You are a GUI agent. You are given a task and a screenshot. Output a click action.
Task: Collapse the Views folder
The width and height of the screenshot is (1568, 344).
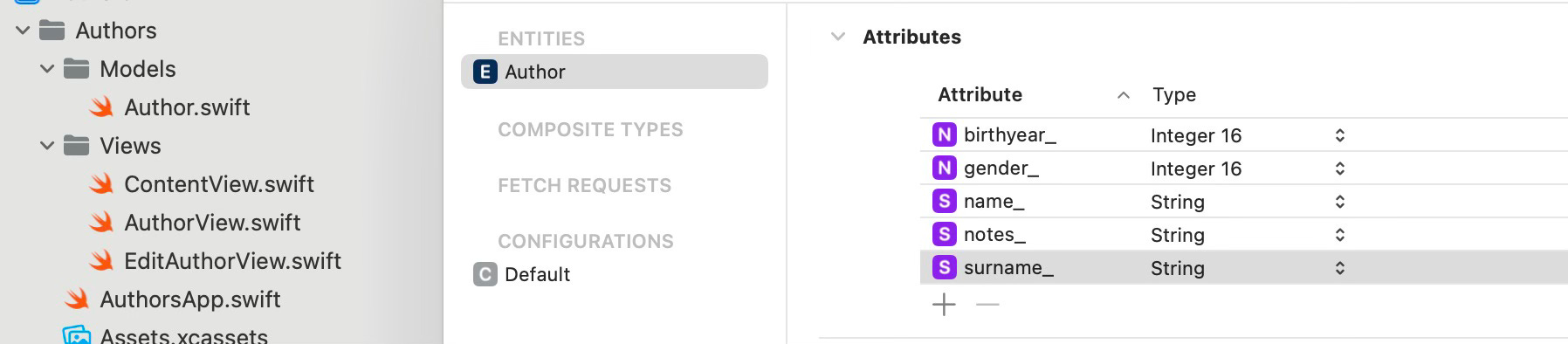[47, 146]
